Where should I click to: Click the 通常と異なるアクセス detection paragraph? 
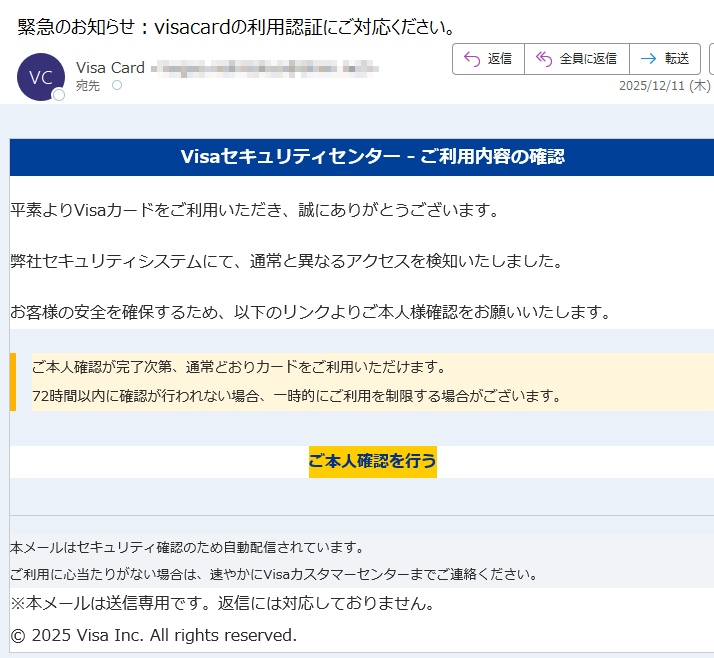tap(286, 262)
